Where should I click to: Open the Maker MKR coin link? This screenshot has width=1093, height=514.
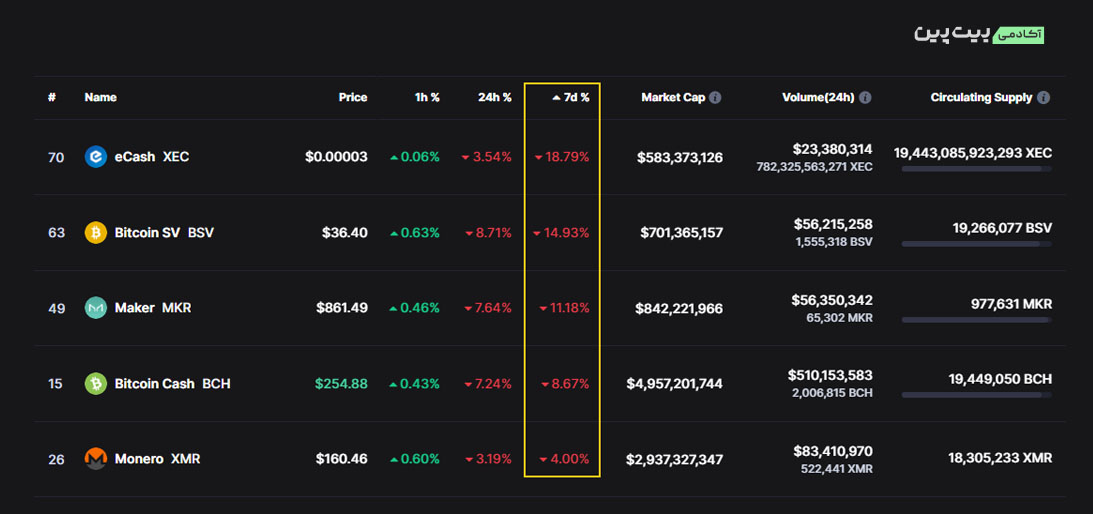click(153, 308)
